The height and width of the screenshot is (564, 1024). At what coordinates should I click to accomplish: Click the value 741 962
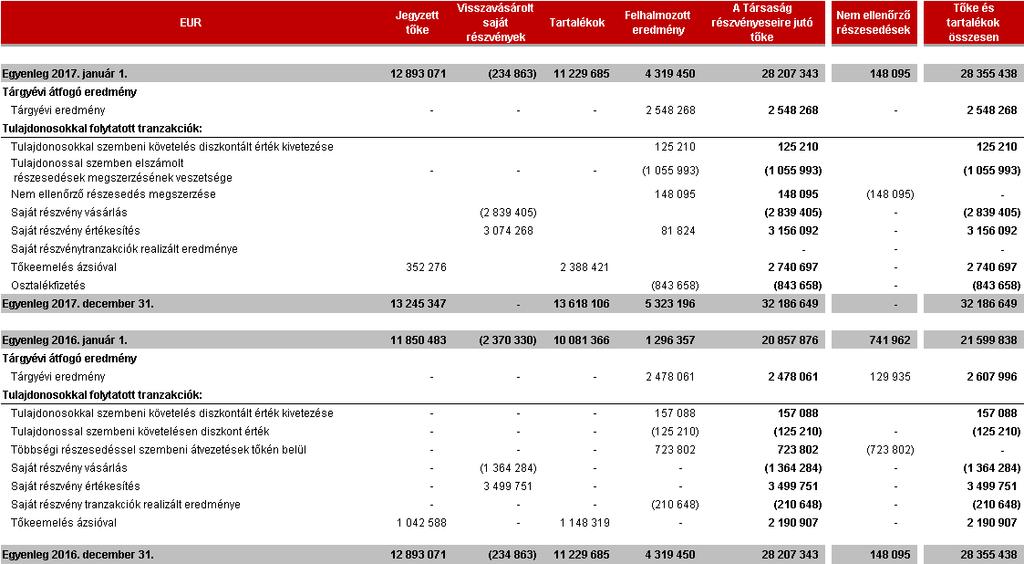[890, 340]
